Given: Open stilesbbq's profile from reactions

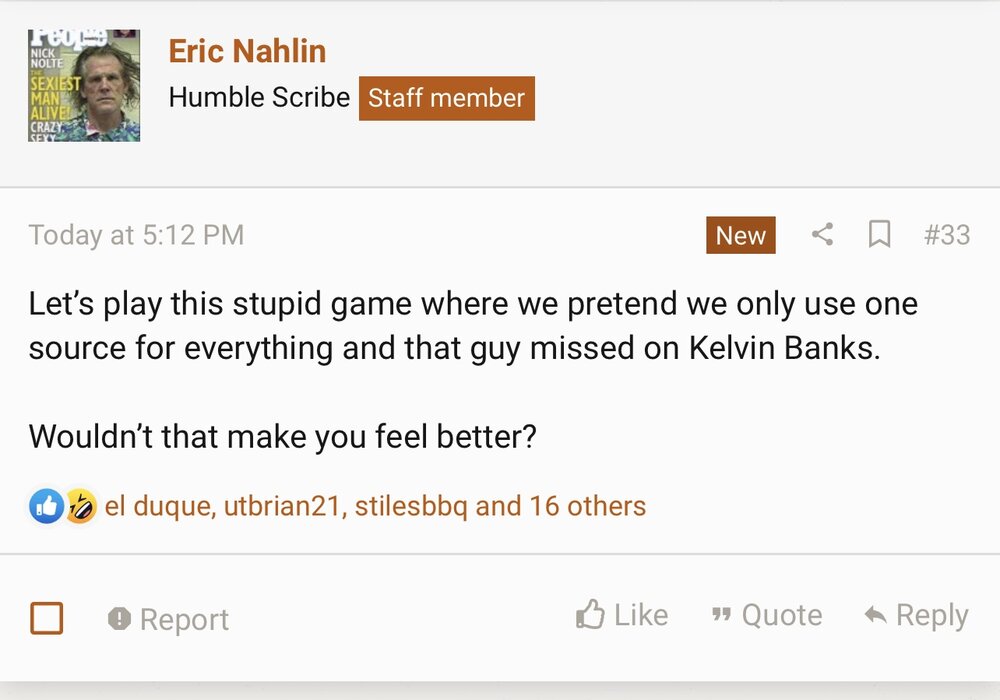Looking at the screenshot, I should point(410,507).
